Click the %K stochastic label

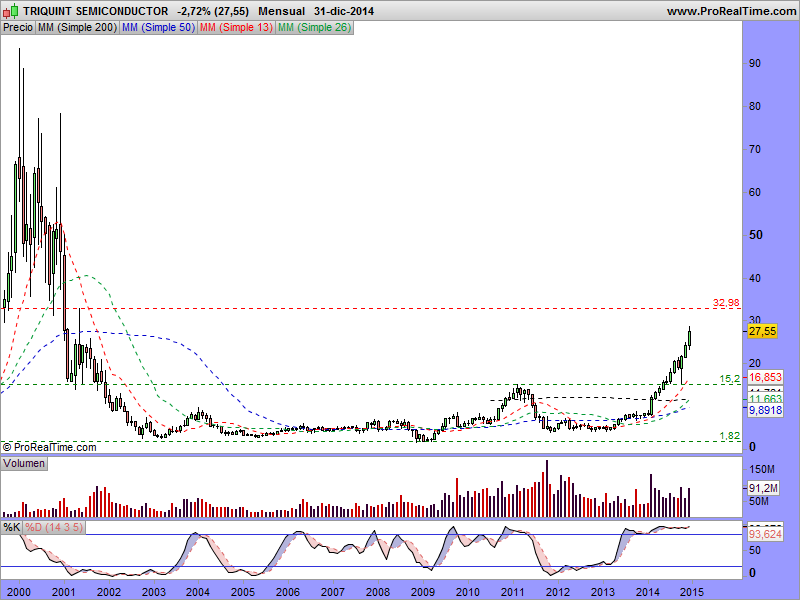point(11,527)
